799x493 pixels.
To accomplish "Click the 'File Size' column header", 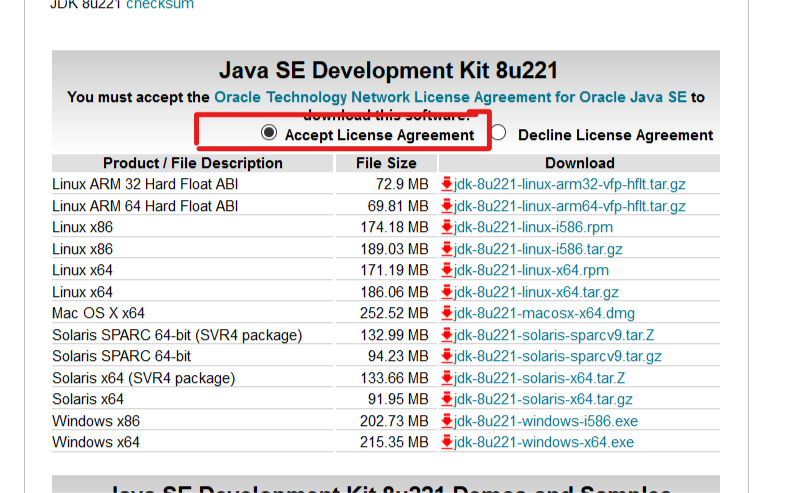I will click(386, 163).
